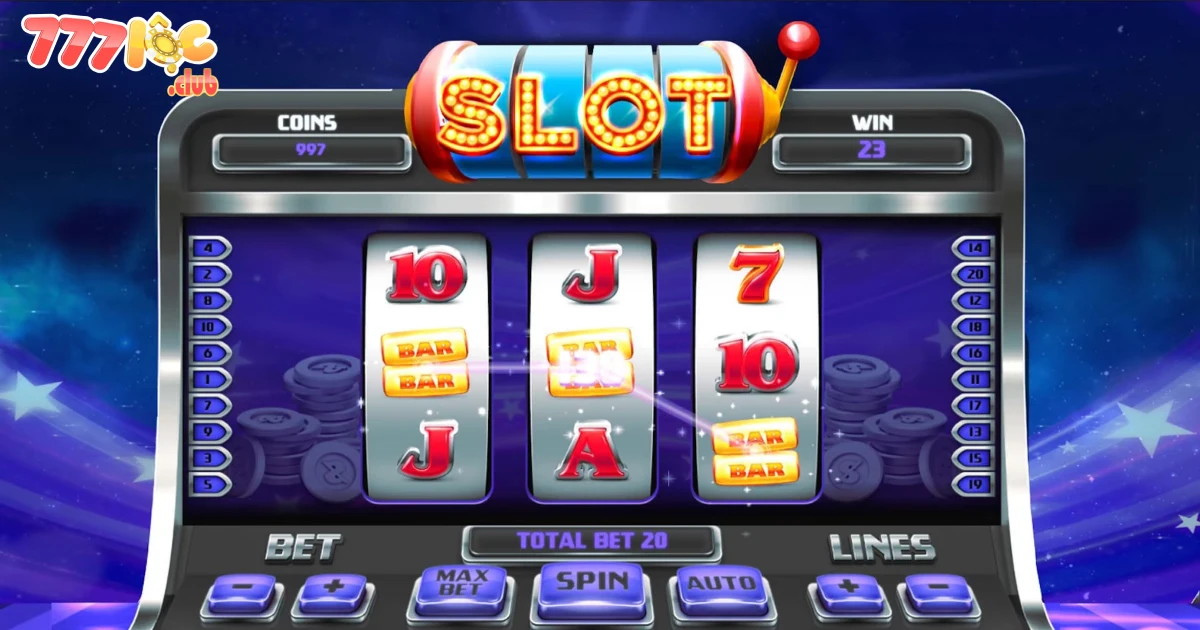Select payline 4 indicator on left
Viewport: 1200px width, 630px height.
pyautogui.click(x=210, y=247)
